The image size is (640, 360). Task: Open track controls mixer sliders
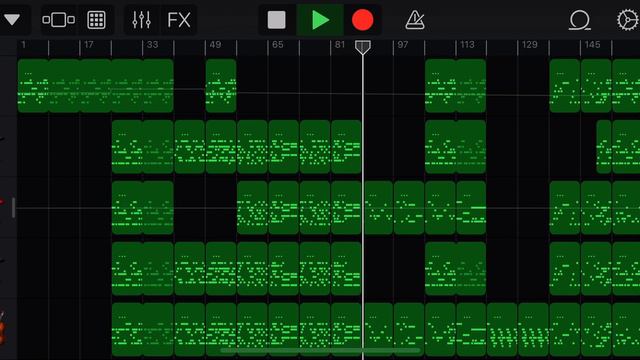click(x=141, y=20)
